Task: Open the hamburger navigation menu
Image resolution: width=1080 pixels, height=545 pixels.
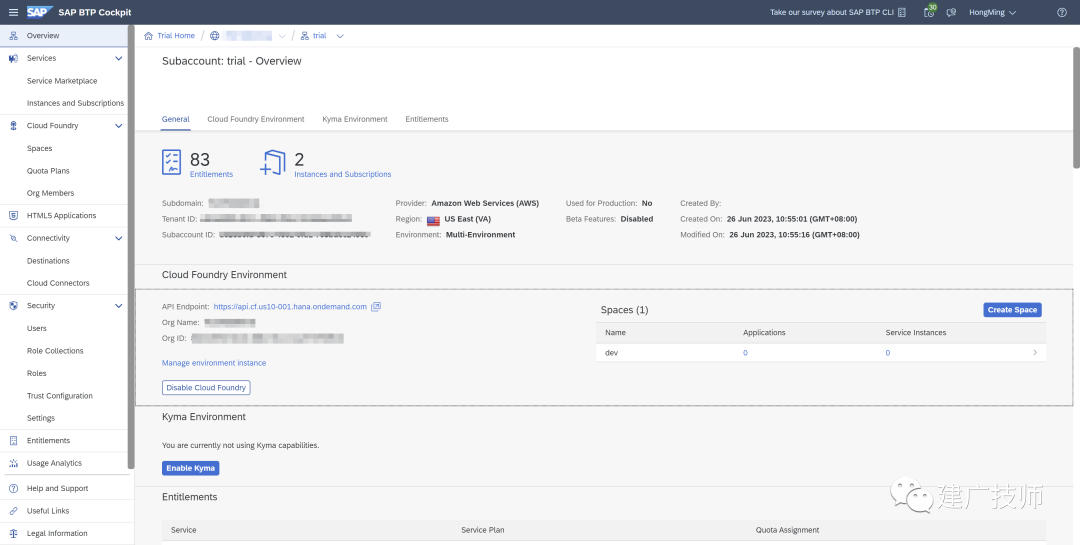Action: pos(13,12)
